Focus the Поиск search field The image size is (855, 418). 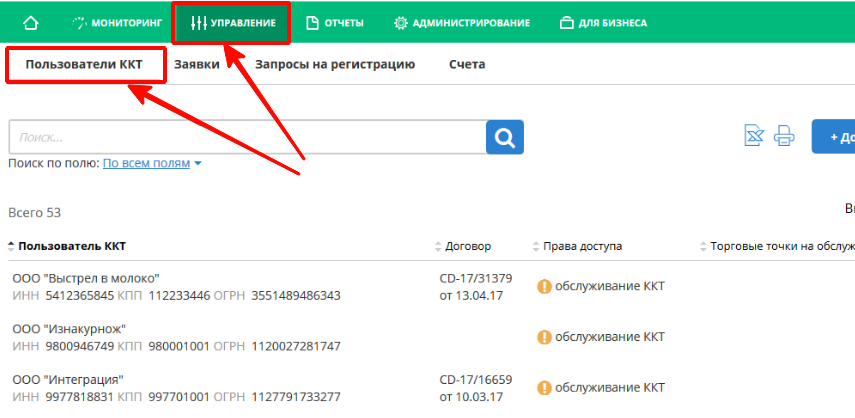(x=248, y=137)
